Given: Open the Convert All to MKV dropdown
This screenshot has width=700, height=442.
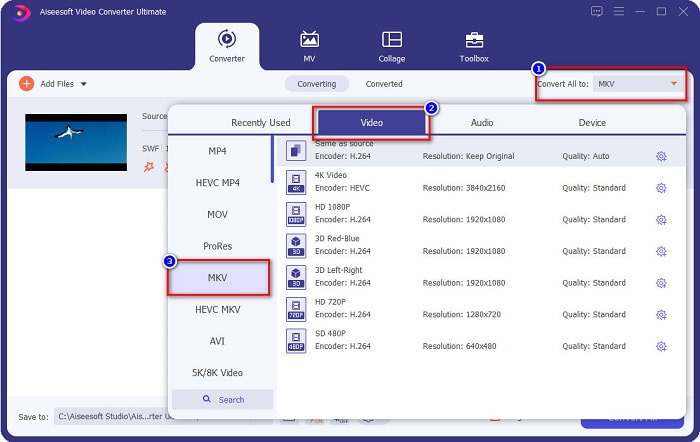Looking at the screenshot, I should 638,84.
